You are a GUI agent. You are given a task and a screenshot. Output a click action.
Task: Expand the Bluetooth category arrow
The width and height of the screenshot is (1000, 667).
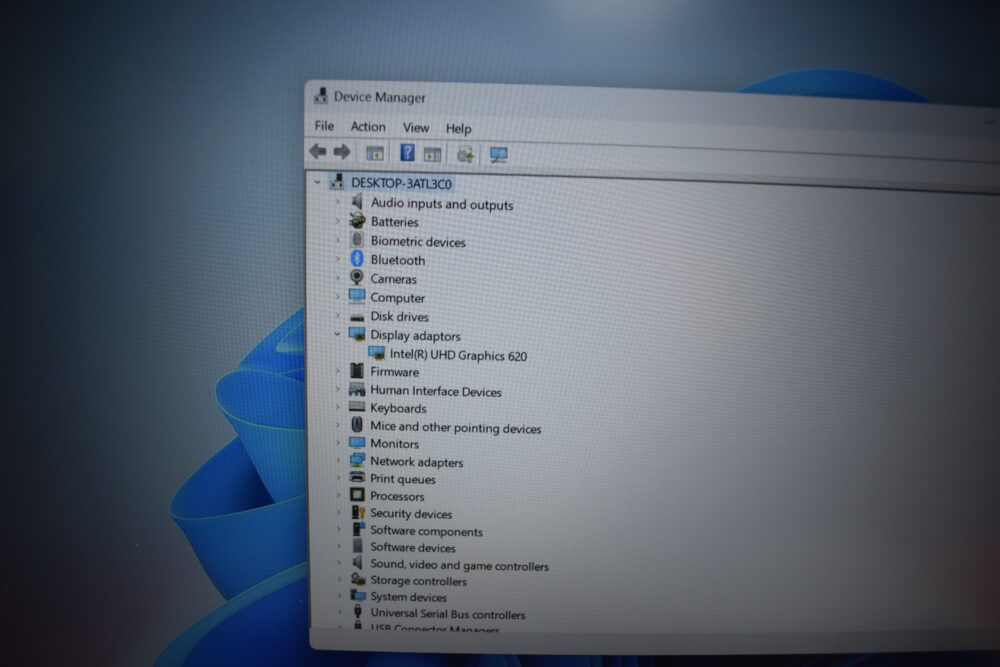[x=337, y=259]
